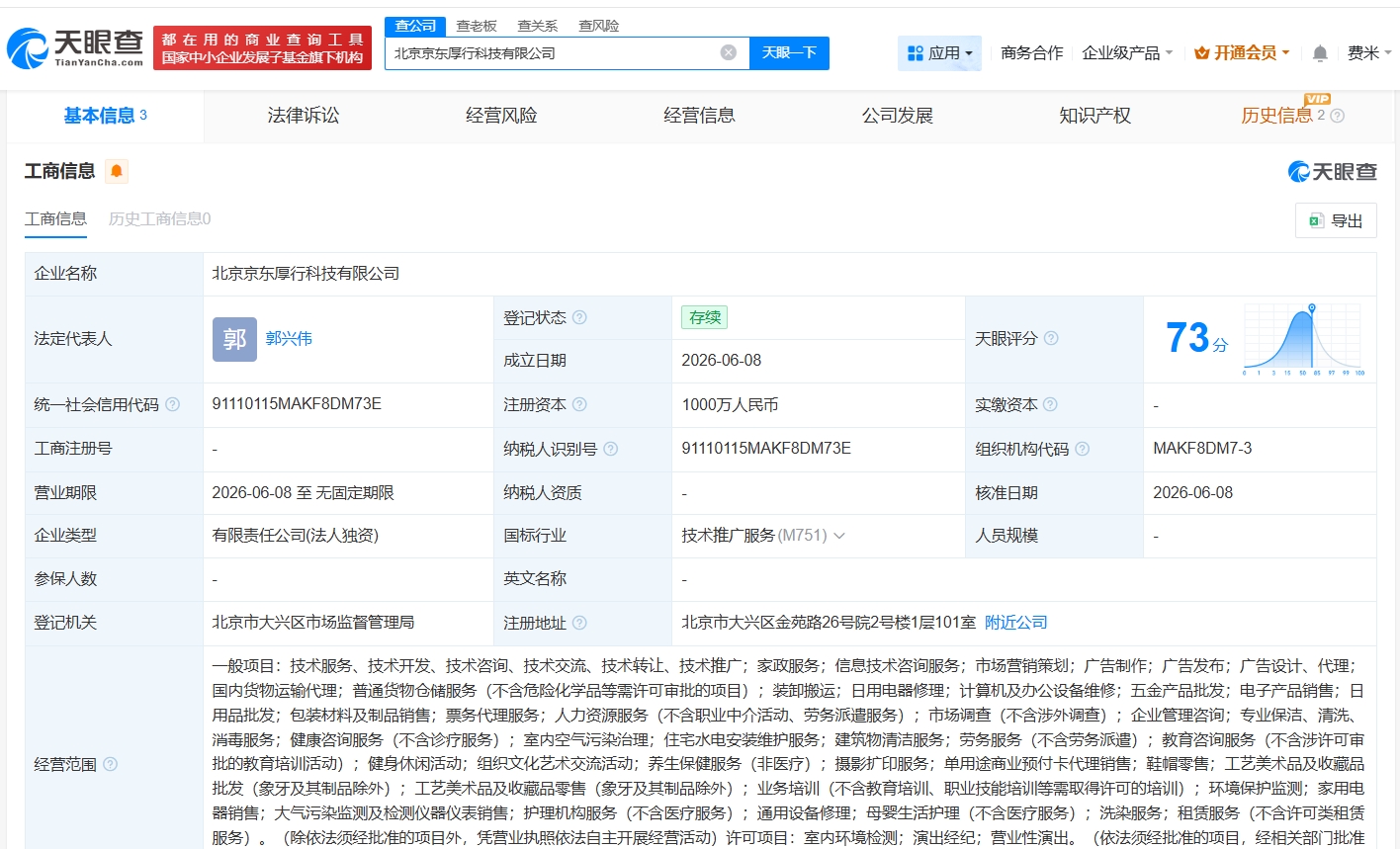Click the Tianyancha logo in header

tap(75, 47)
